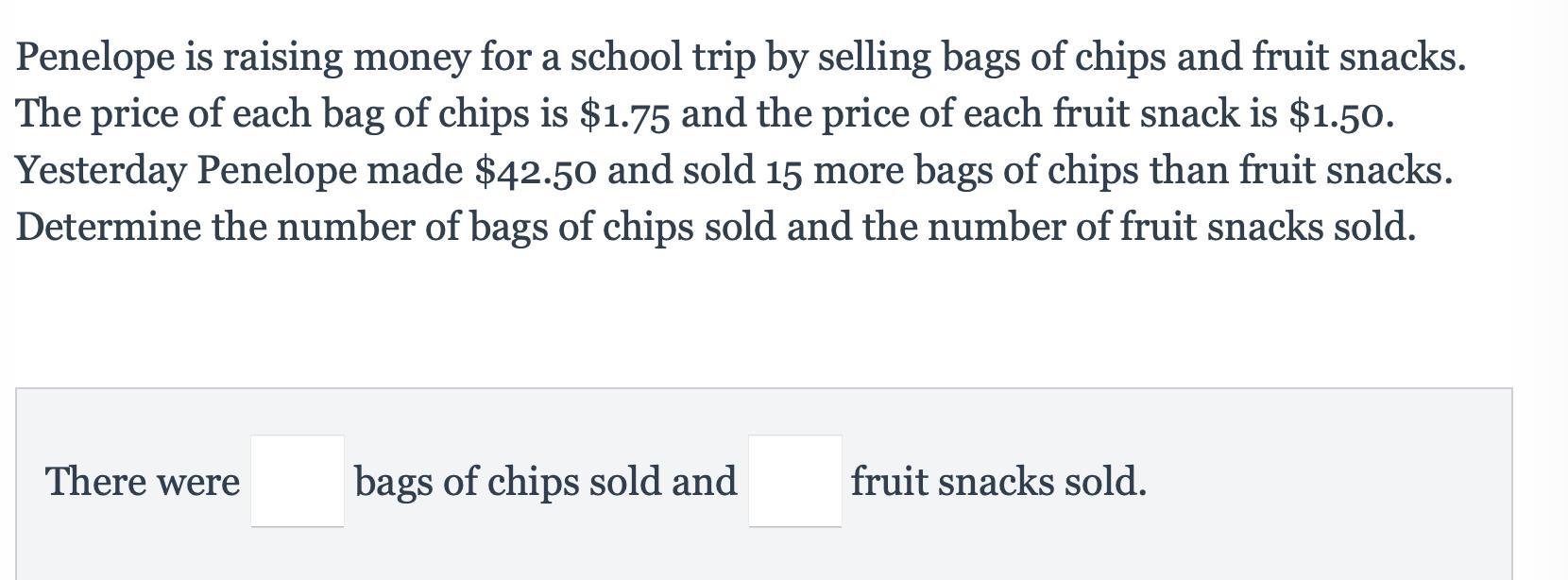Screen dimensions: 1568x580
Task: Click the $1.75 chip price
Action: (x=625, y=114)
